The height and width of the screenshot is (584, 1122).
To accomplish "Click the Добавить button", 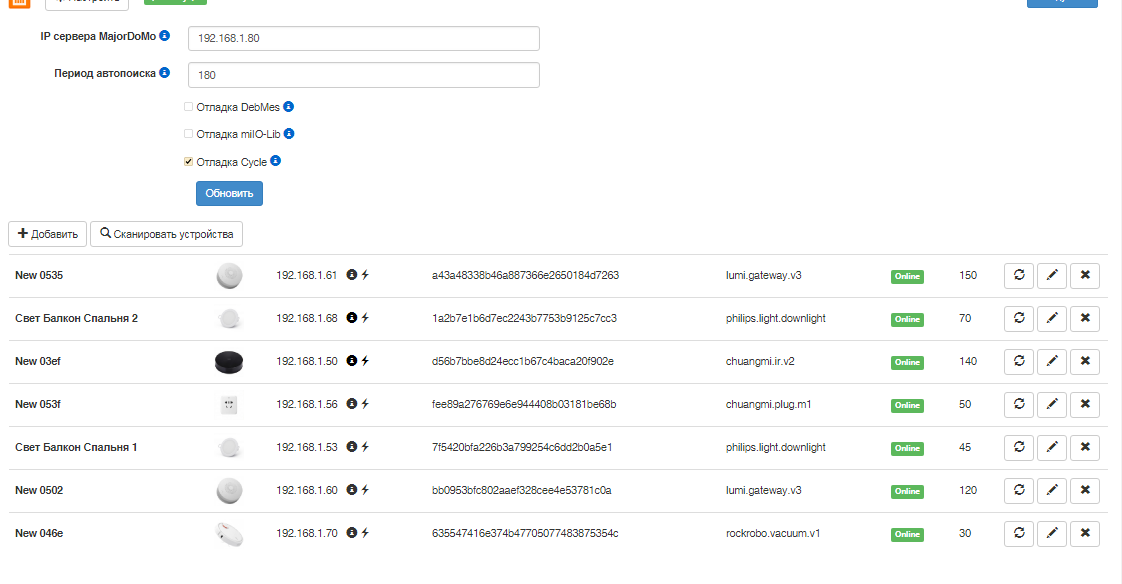I will (x=47, y=234).
